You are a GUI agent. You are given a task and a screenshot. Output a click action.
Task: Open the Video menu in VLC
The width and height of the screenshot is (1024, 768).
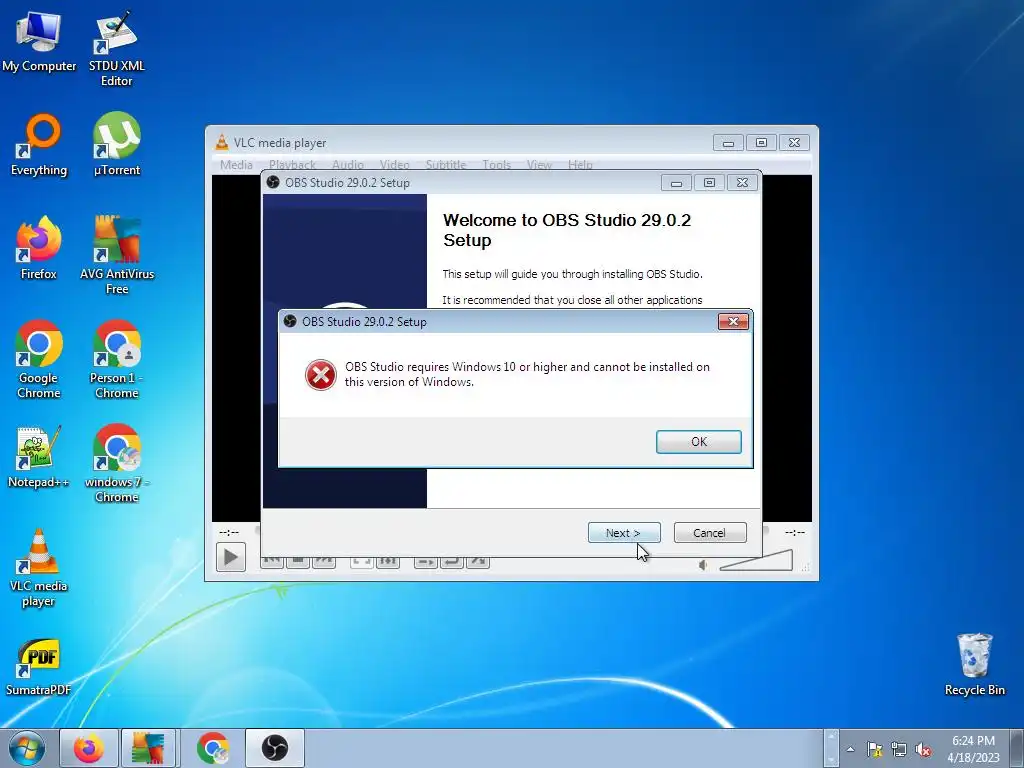[394, 165]
